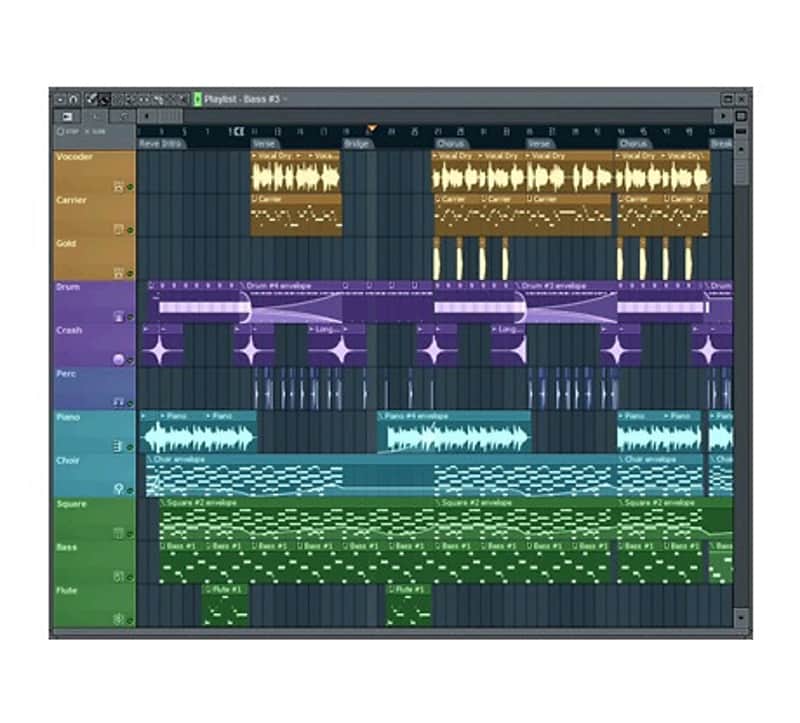Screen dimensions: 800x723
Task: Toggle the SLIDE option
Action: click(x=95, y=132)
